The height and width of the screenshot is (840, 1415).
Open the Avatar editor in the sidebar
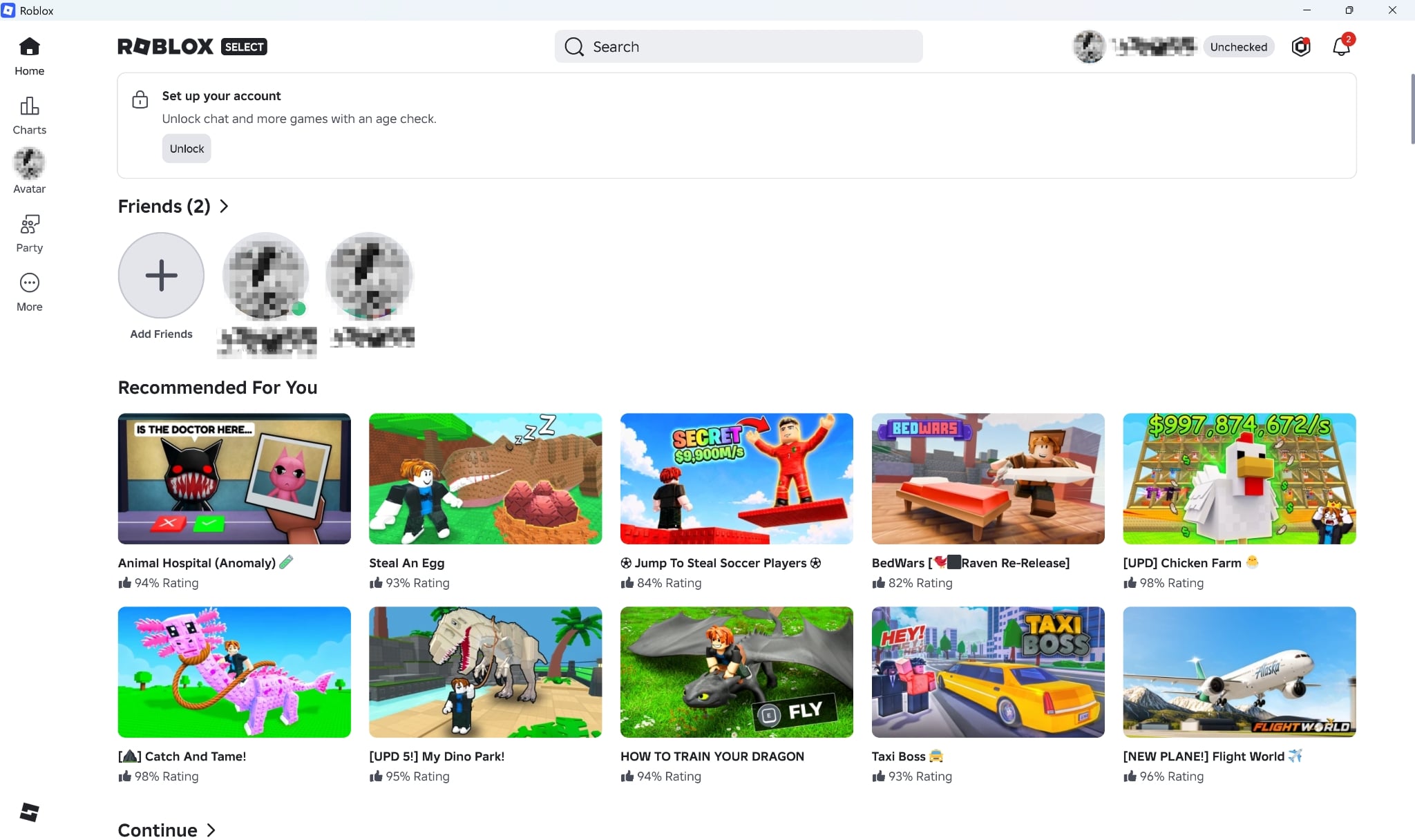29,171
